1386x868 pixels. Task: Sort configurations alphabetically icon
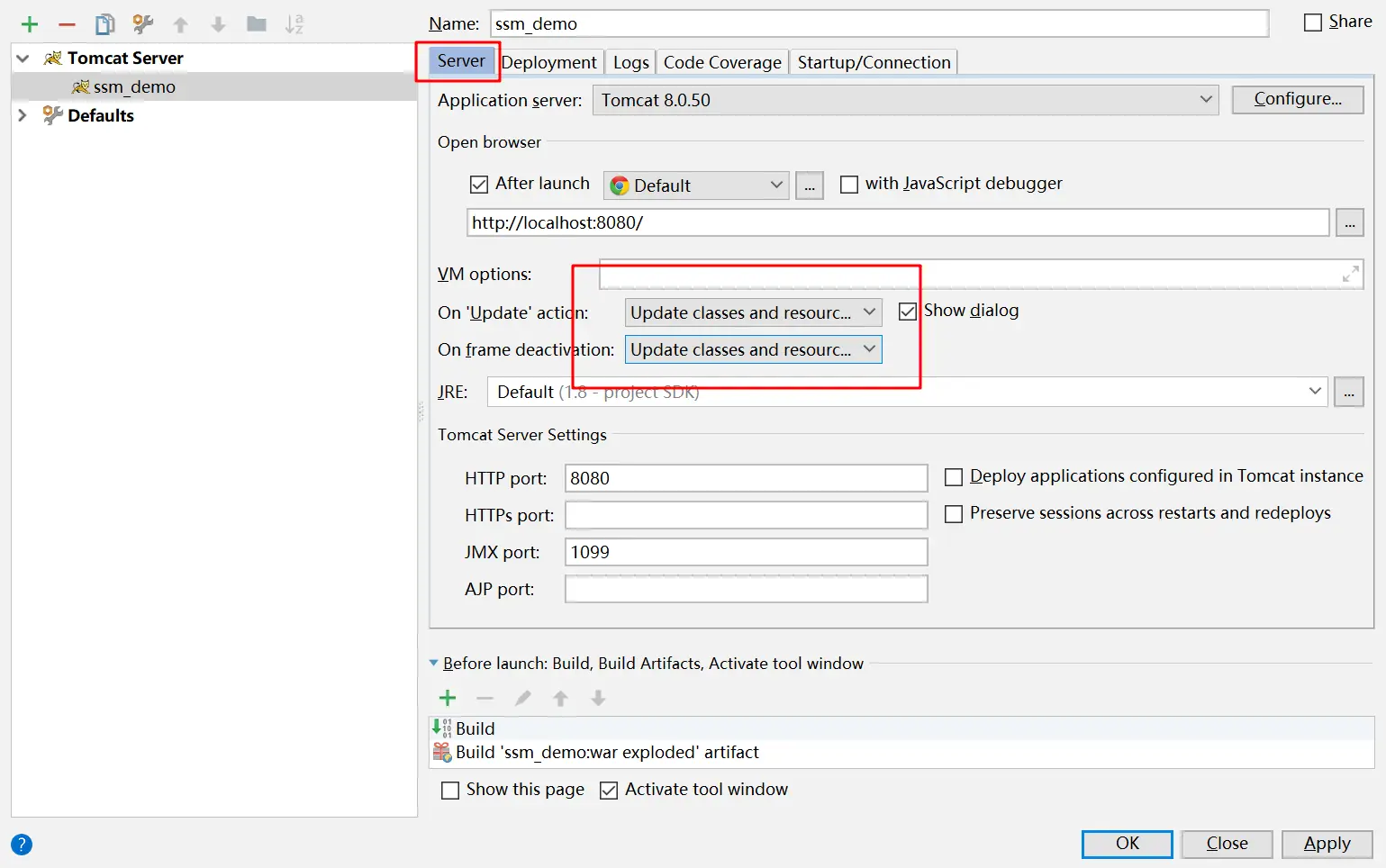(x=294, y=24)
